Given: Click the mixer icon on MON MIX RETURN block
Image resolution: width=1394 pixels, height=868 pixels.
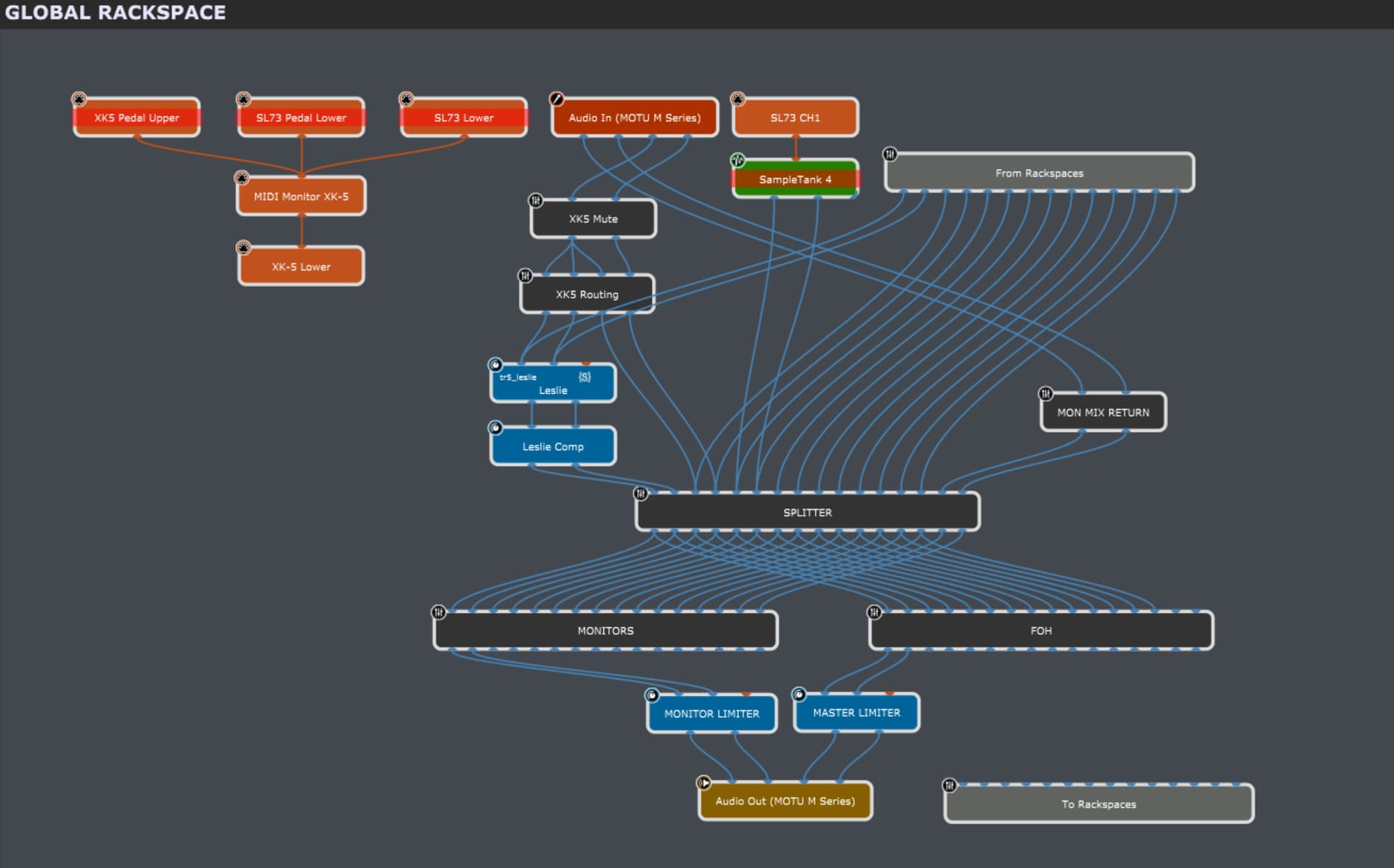Looking at the screenshot, I should click(x=1045, y=393).
